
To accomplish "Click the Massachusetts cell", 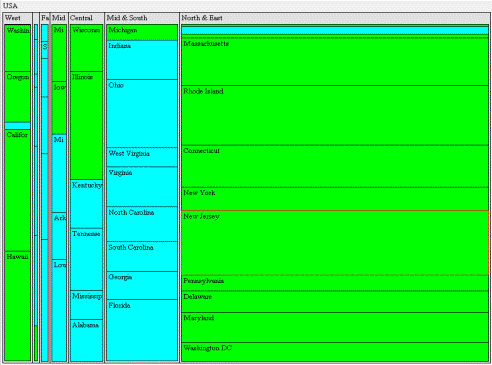I will tap(335, 62).
